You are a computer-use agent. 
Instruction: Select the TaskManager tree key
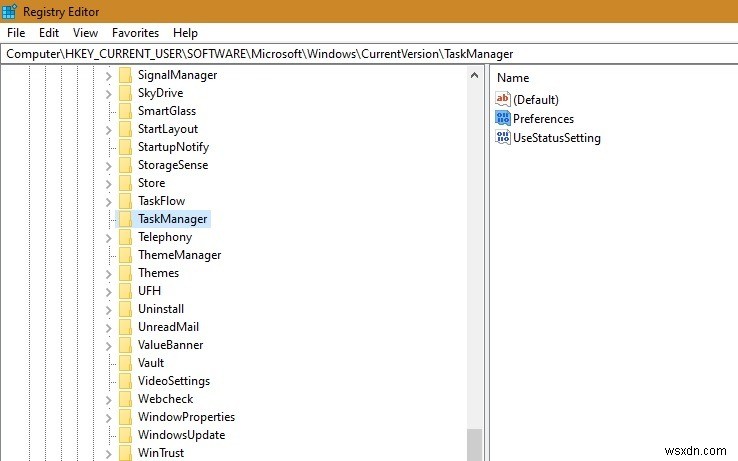[x=172, y=219]
